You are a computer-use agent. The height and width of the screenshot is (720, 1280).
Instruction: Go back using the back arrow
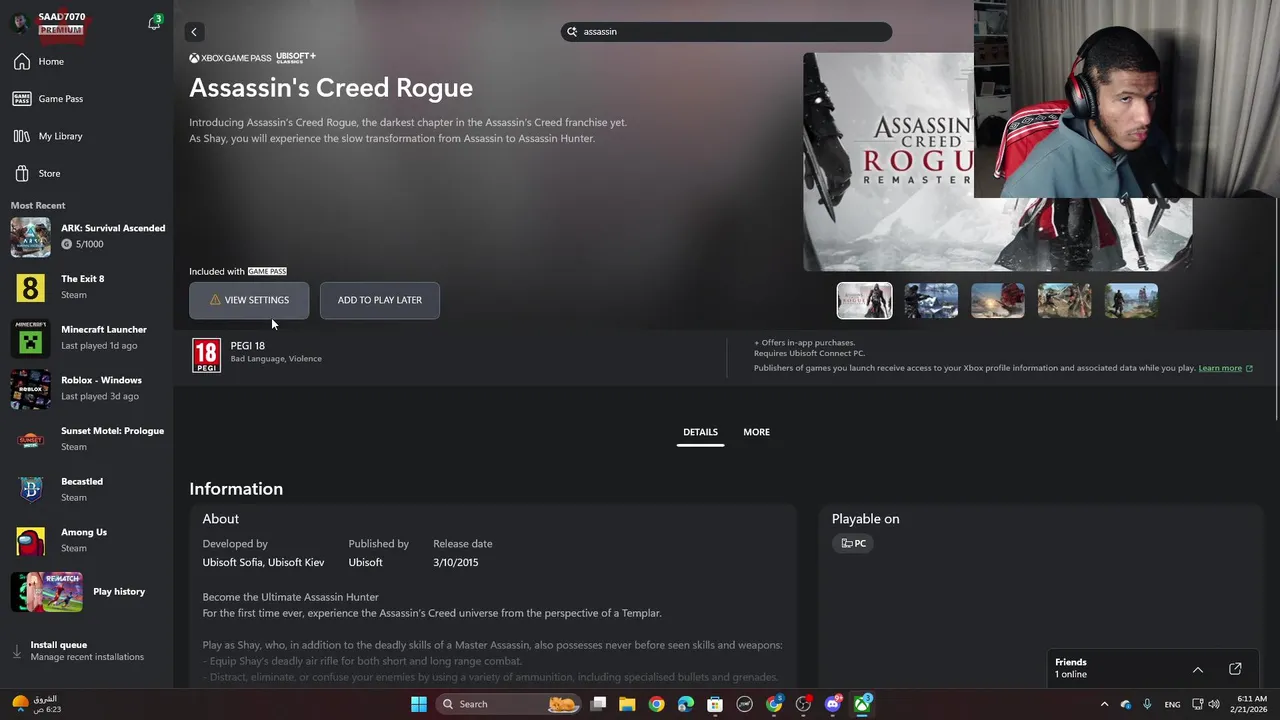coord(194,32)
